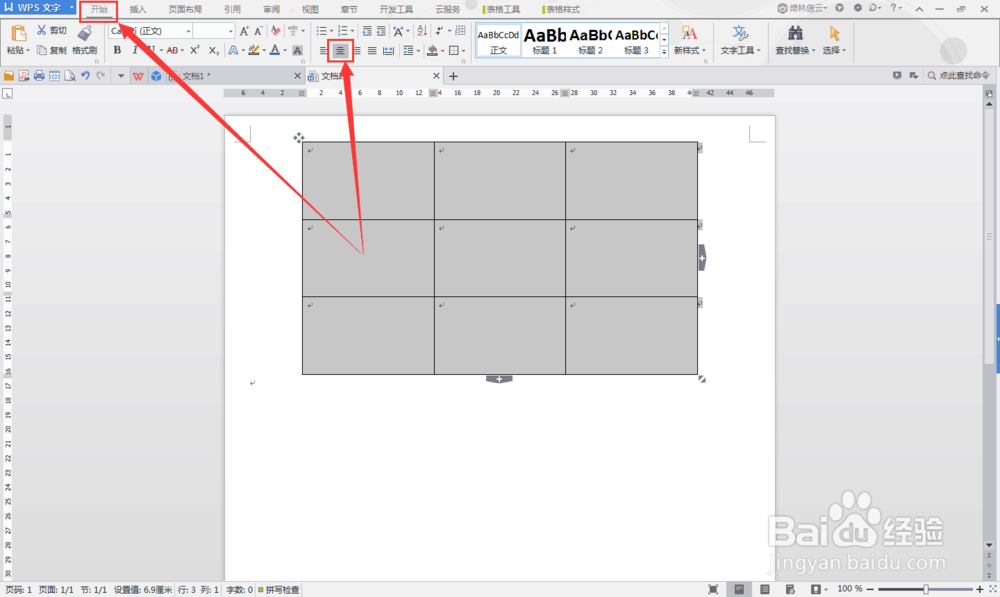Toggle spell check (拼写检查) in status bar

pos(279,589)
